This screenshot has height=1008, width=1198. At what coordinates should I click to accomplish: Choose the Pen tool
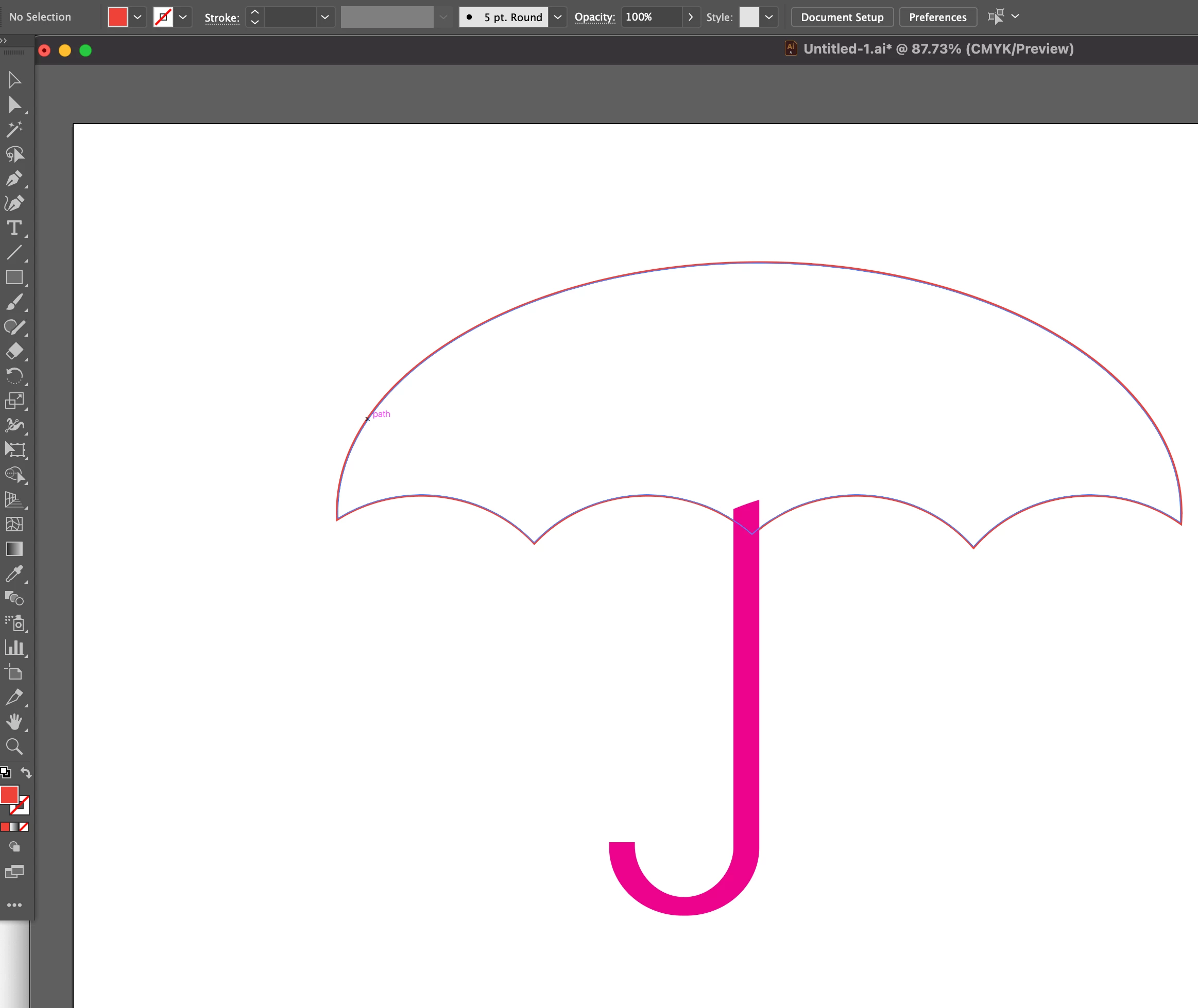14,179
